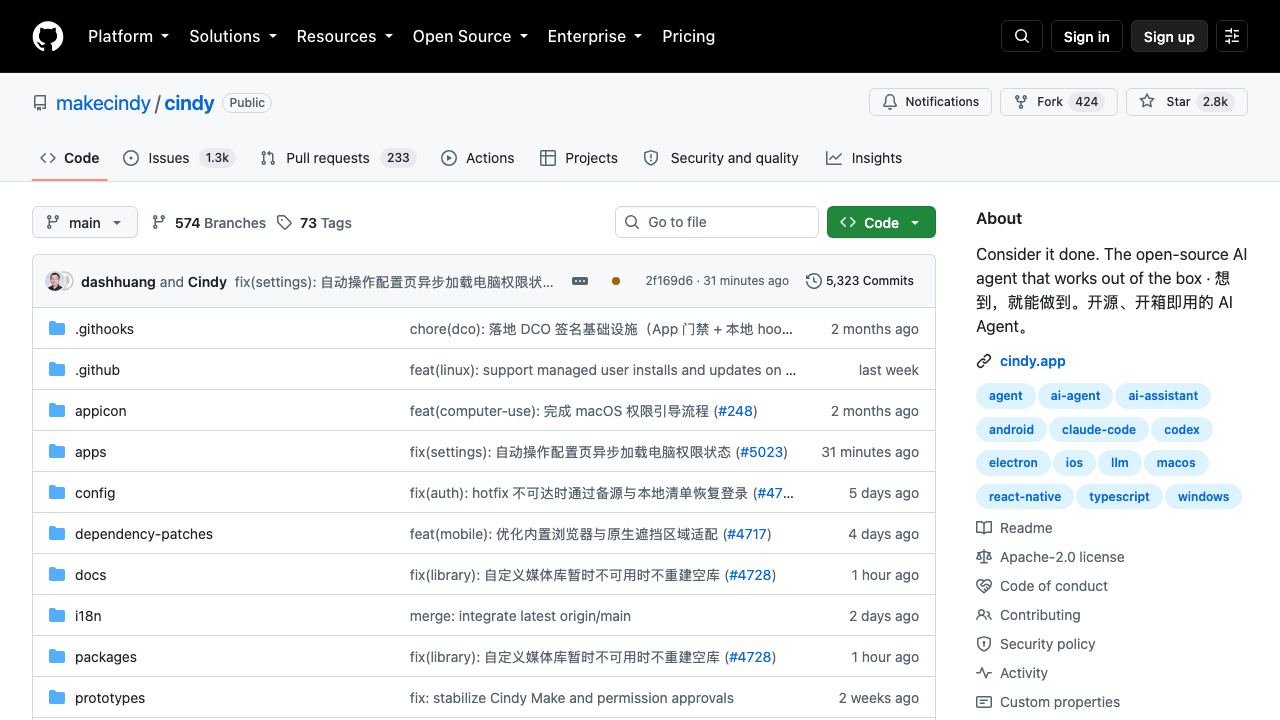1280x720 pixels.
Task: Click the folder icon for i18n
Action: point(57,616)
